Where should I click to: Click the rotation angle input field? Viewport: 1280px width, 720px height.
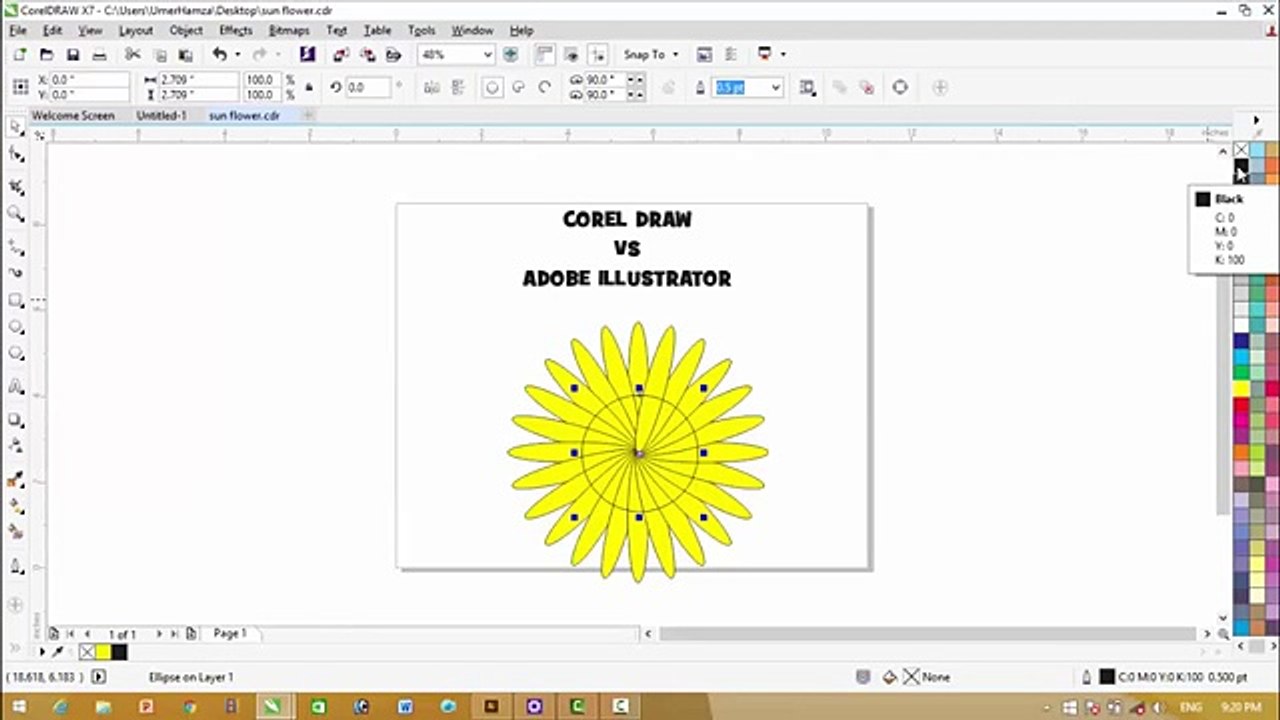(x=368, y=88)
